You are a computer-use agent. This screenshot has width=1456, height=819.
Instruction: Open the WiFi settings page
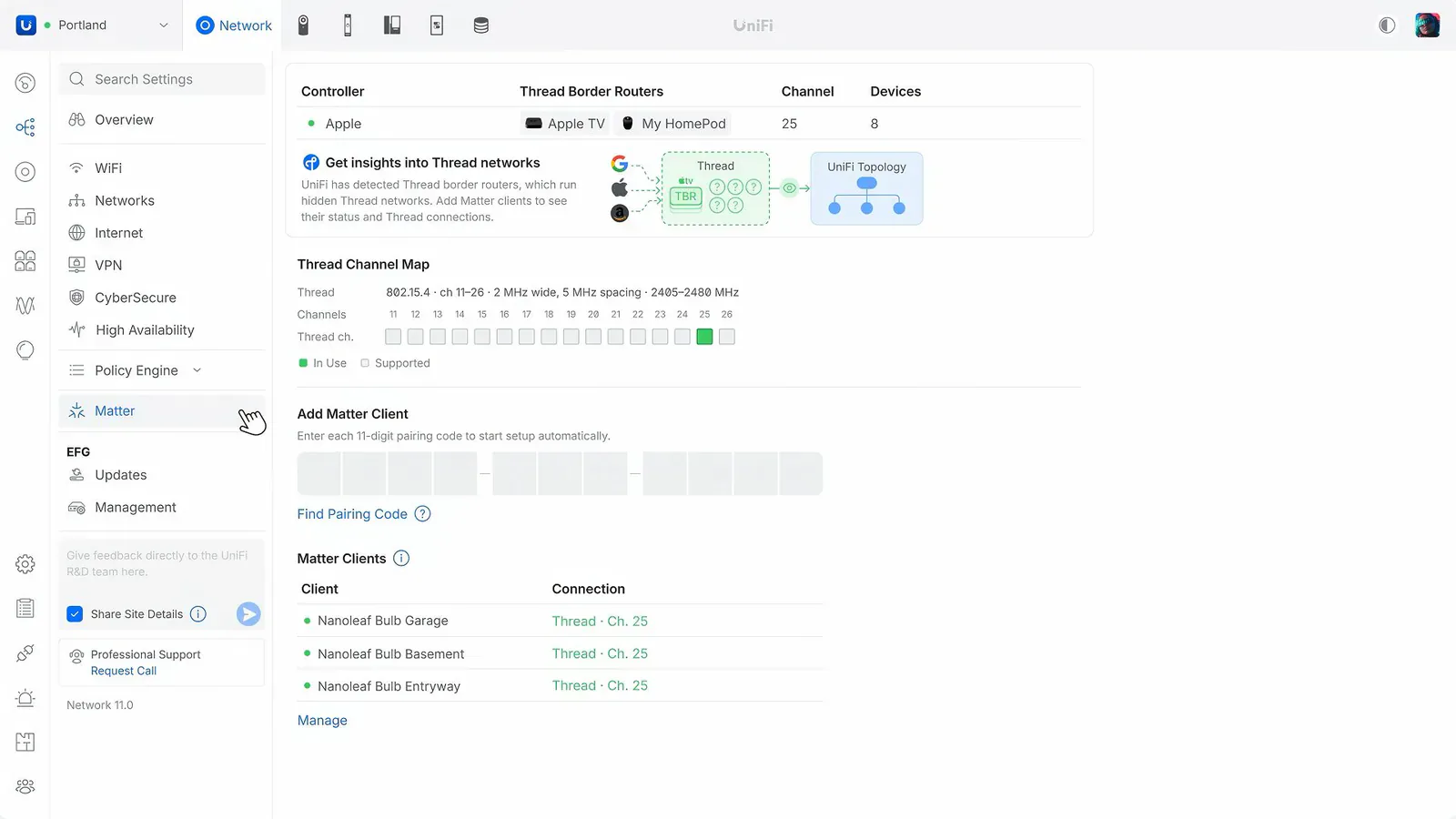coord(162,168)
